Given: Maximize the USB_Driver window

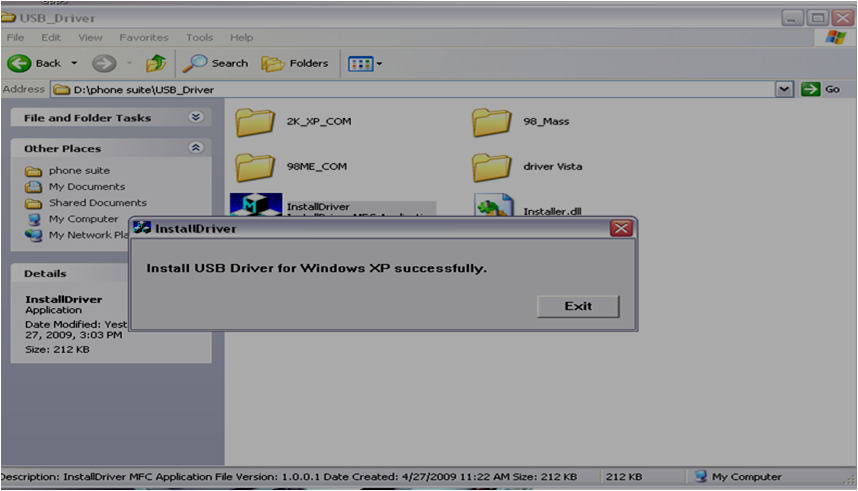Looking at the screenshot, I should pos(818,18).
